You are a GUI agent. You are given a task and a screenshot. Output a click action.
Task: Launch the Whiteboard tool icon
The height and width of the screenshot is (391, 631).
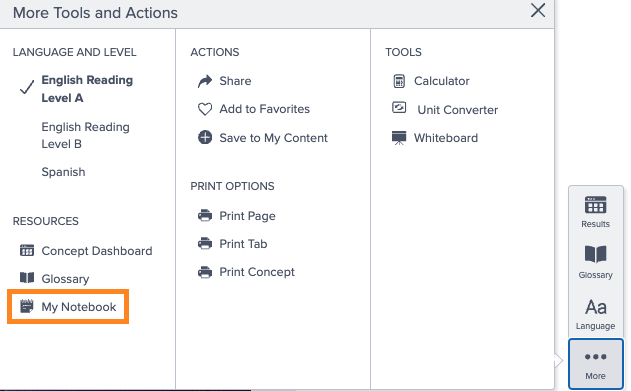399,138
